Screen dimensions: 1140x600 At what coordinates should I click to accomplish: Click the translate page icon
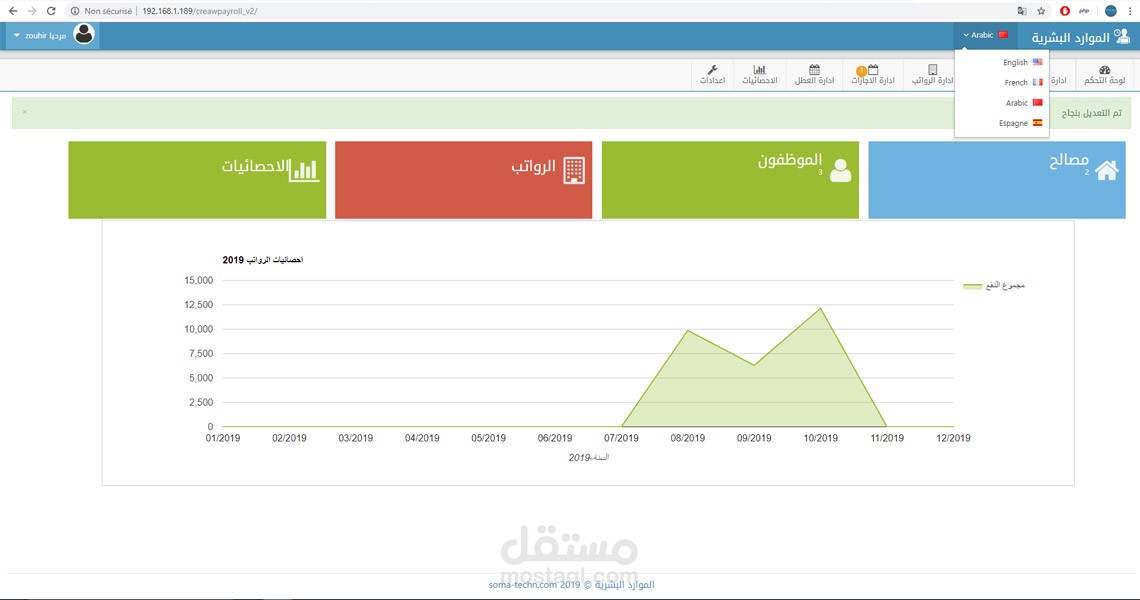point(1021,11)
